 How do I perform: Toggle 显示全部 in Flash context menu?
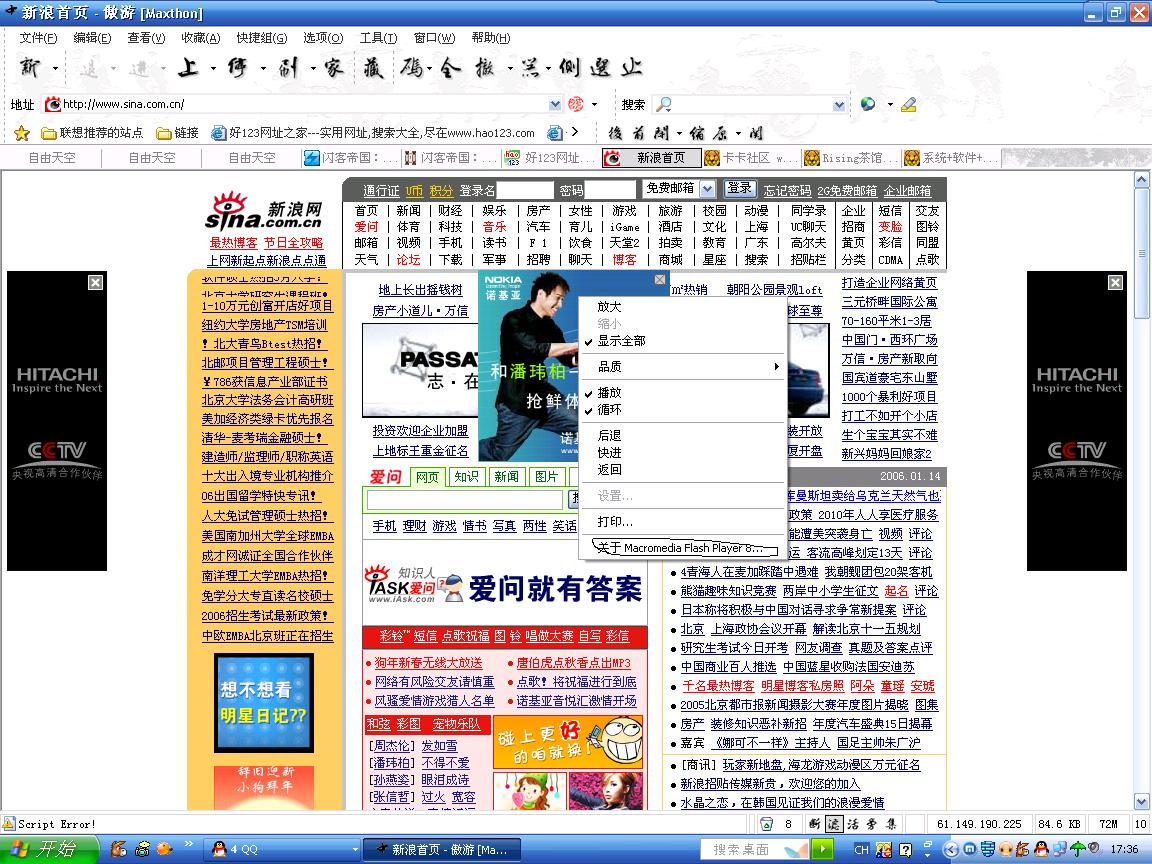pos(621,341)
